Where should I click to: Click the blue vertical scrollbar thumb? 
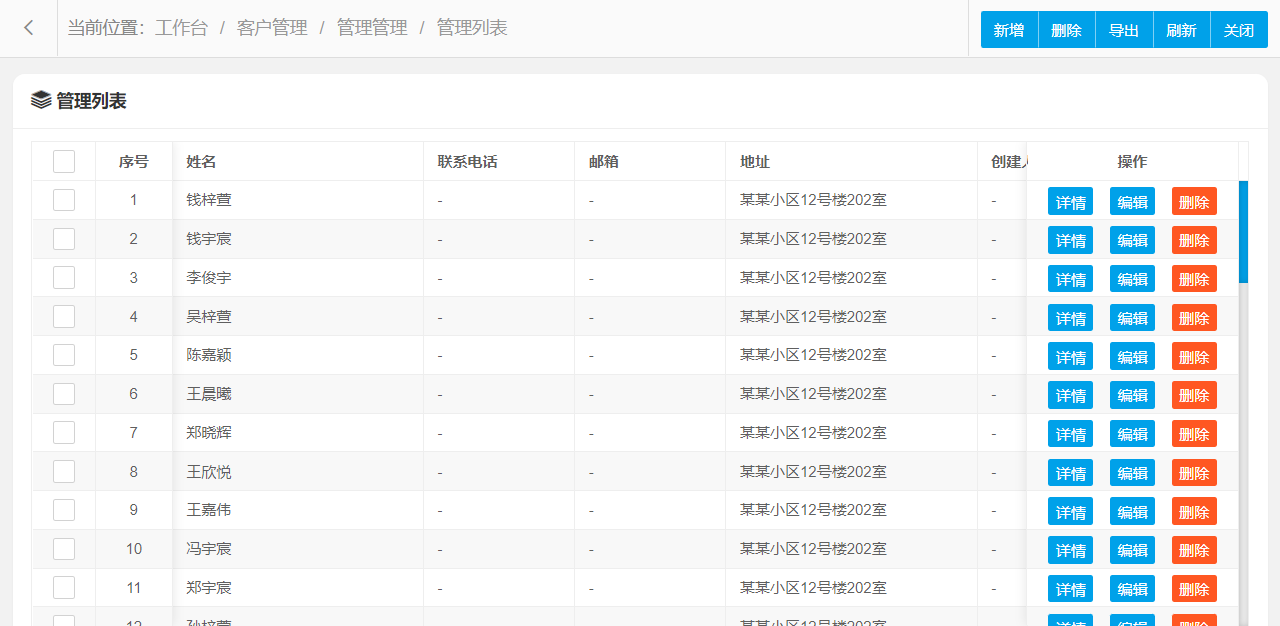coord(1243,232)
